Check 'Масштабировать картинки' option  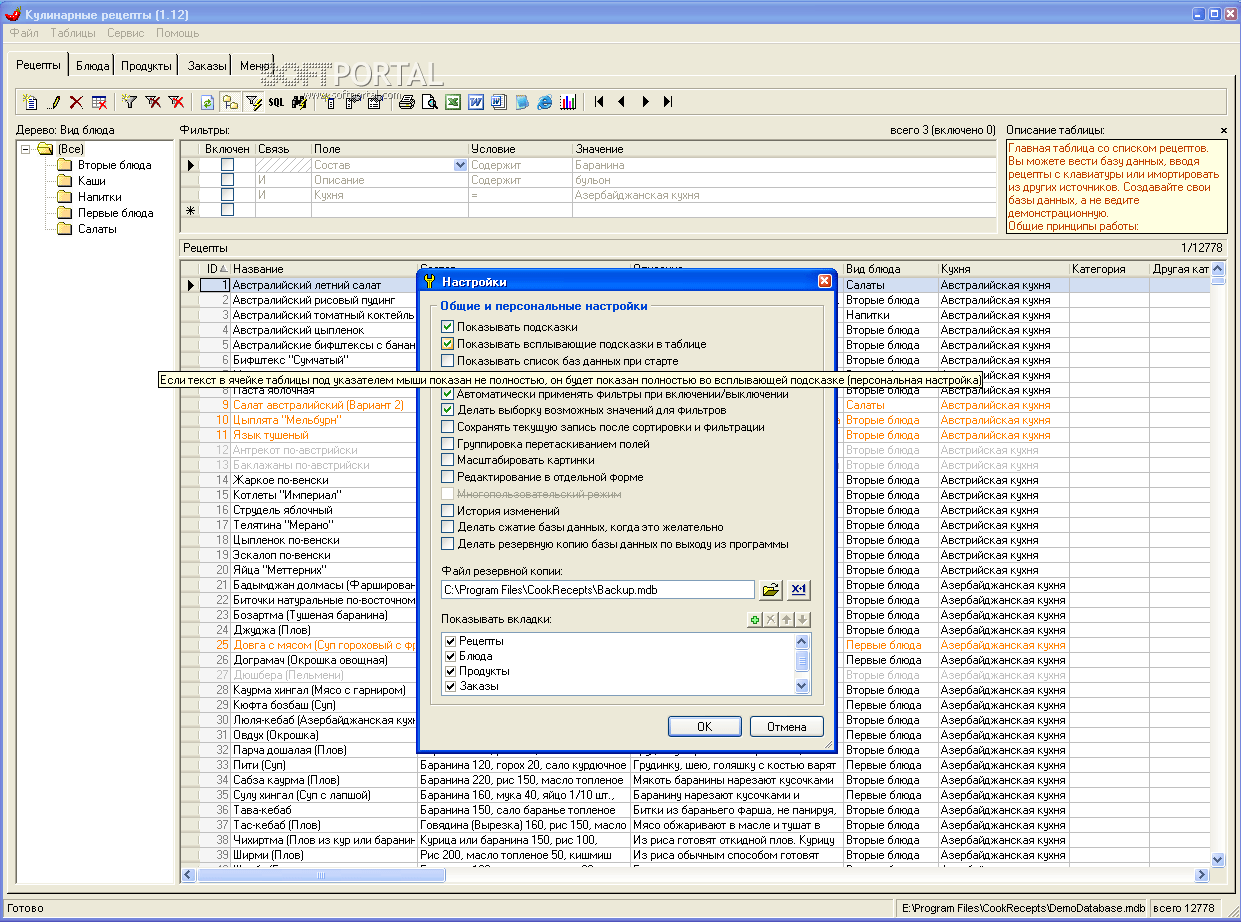(448, 460)
